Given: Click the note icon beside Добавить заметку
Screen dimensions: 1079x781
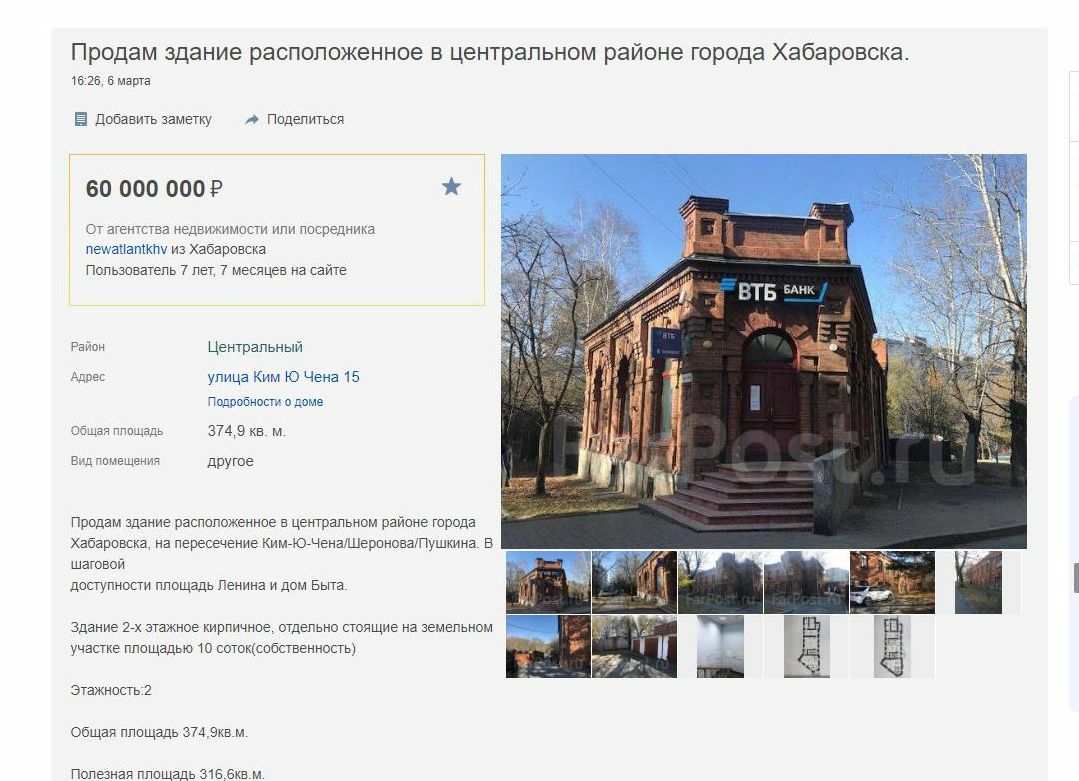Looking at the screenshot, I should pos(81,119).
